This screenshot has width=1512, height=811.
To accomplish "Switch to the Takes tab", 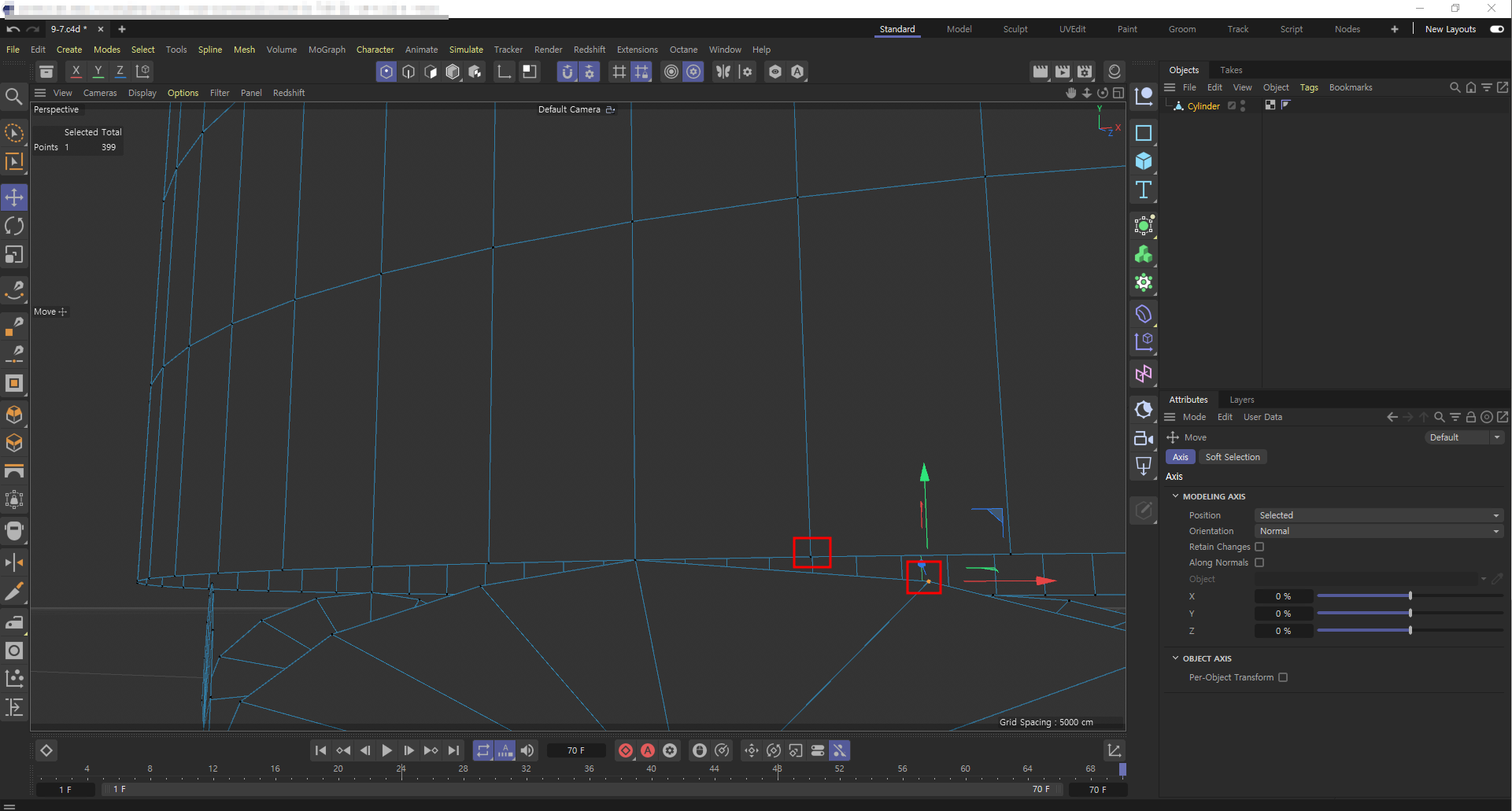I will pos(1231,70).
